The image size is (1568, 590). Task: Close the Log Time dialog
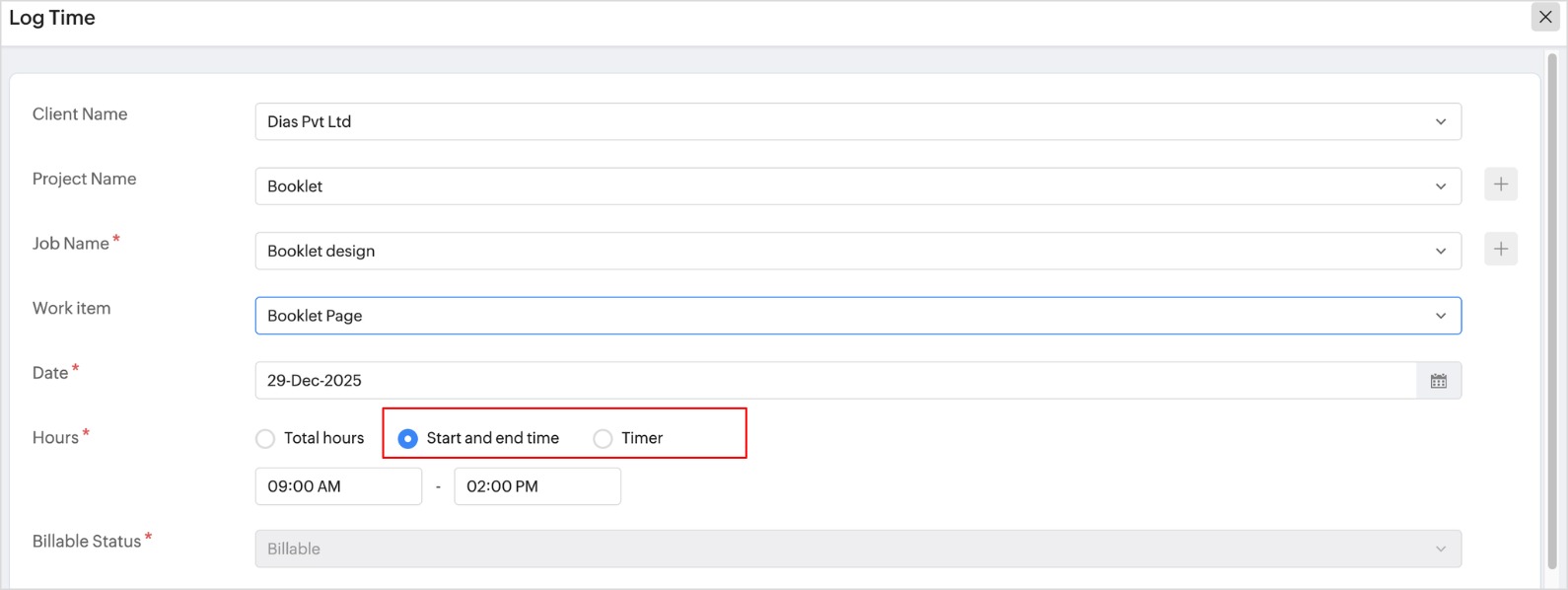pos(1544,17)
